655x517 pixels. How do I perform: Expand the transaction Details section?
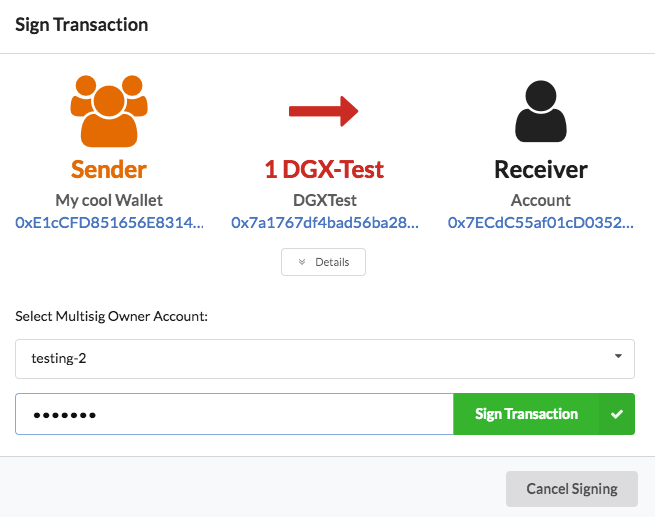(324, 262)
